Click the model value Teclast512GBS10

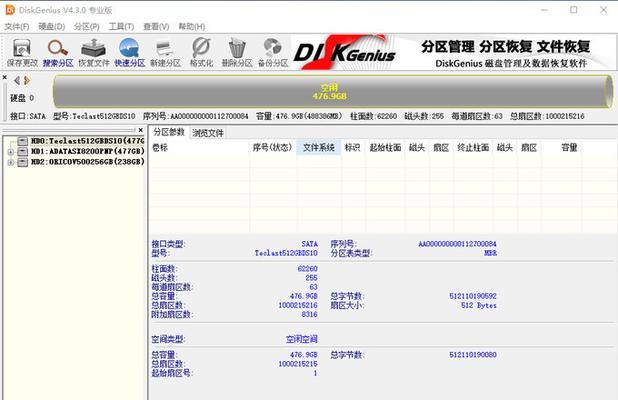pos(286,253)
